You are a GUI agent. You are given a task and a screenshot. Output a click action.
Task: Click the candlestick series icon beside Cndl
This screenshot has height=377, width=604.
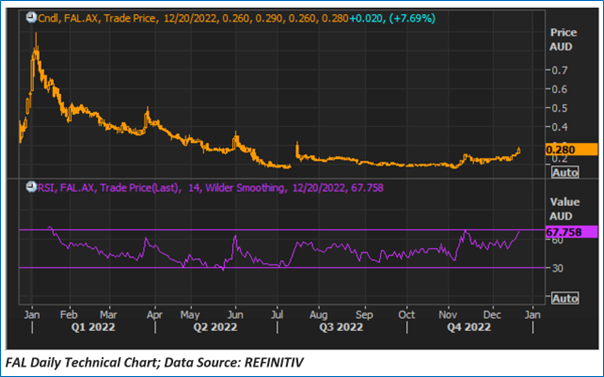click(x=31, y=18)
